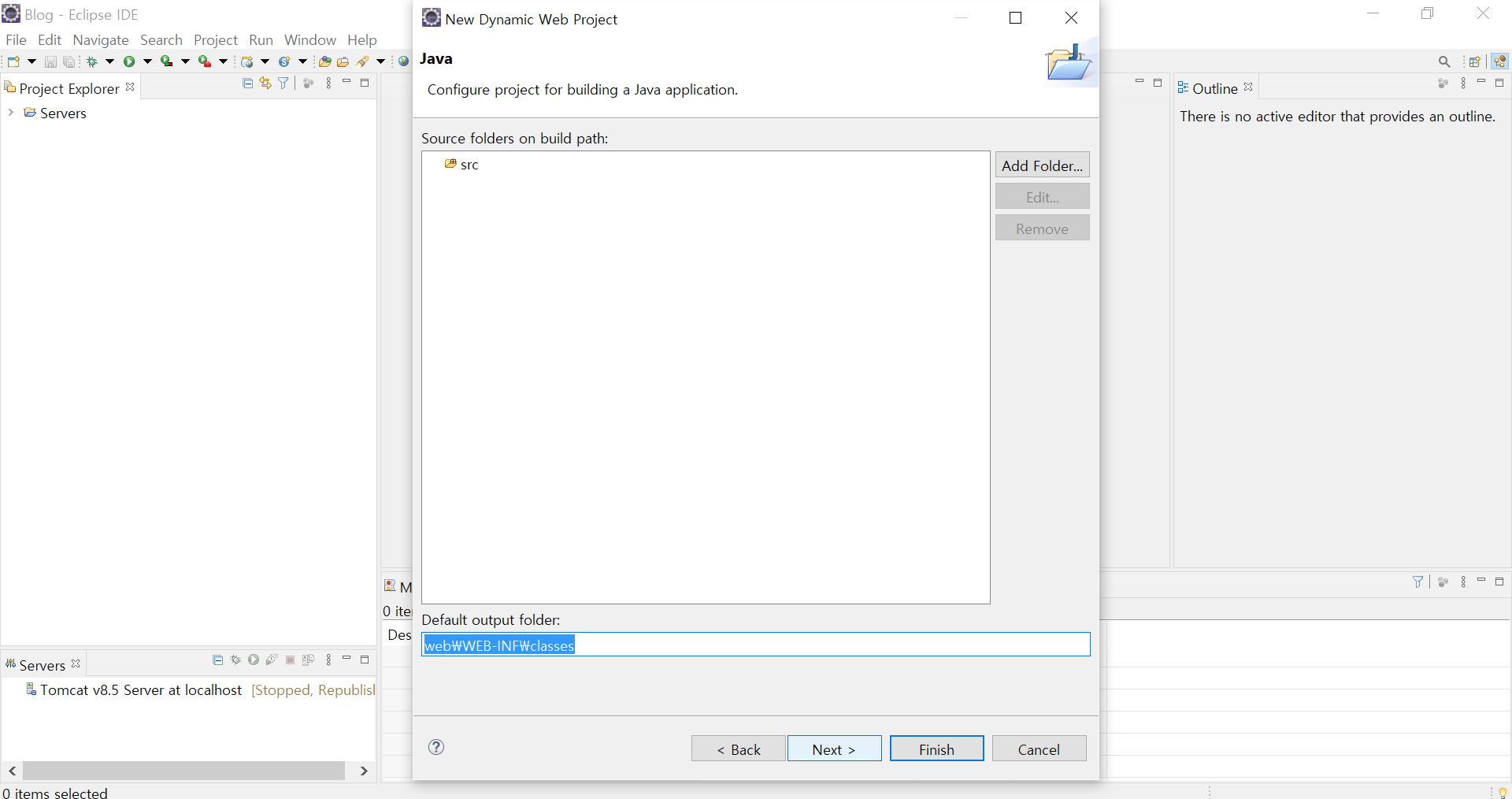Maximize the Project Explorer view
1512x799 pixels.
pyautogui.click(x=365, y=82)
